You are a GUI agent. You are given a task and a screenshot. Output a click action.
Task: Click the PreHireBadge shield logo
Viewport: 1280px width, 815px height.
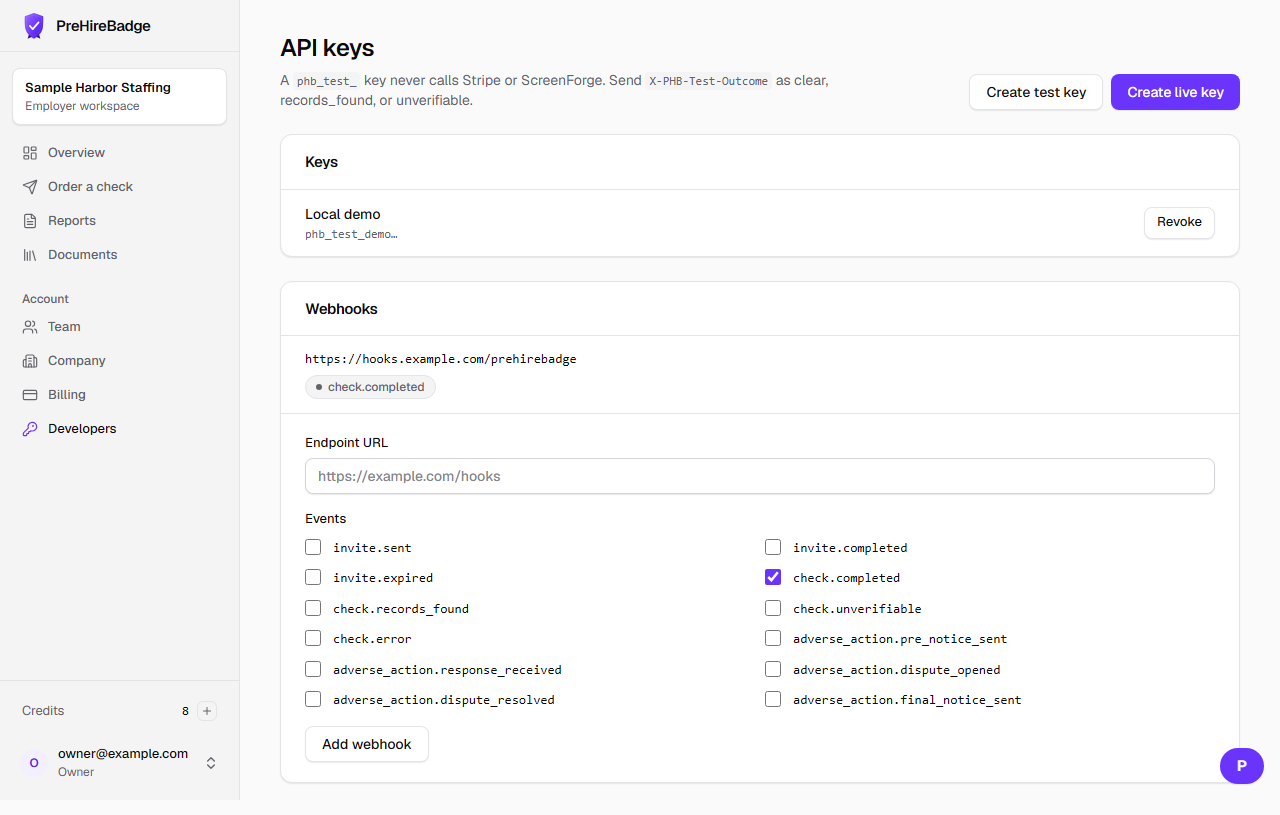34,26
